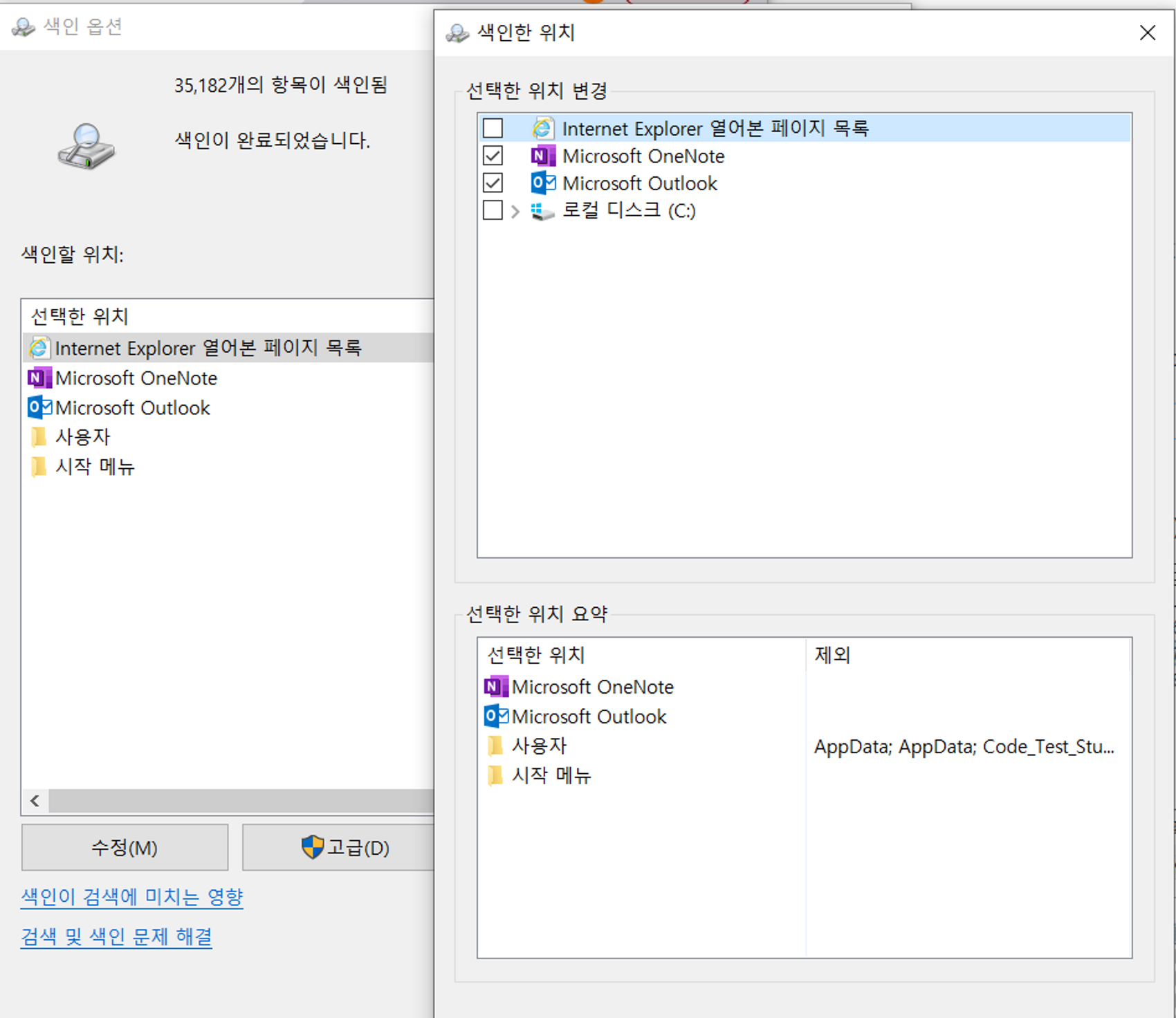This screenshot has height=1018, width=1176.
Task: Select Microsoft Outlook in summary list
Action: 589,716
